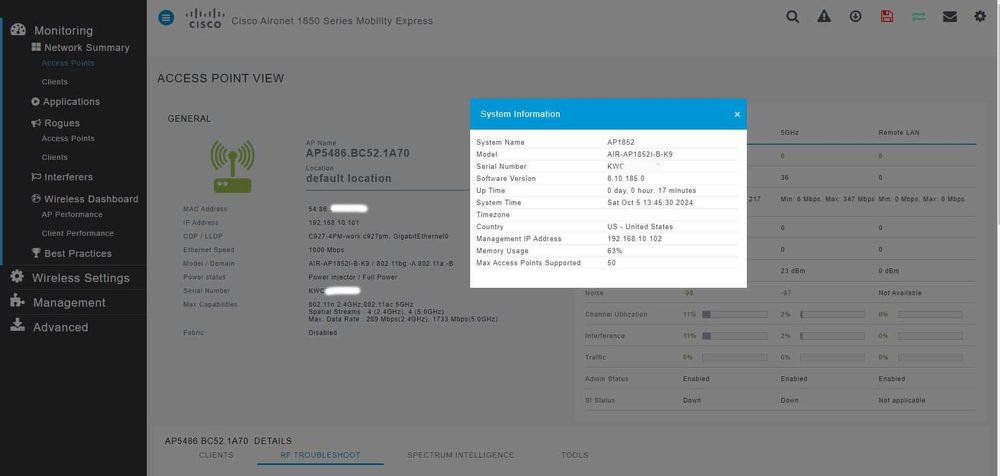Click the model value AIR-AP1852I-B-K9 in dialog
This screenshot has height=476, width=1000.
coord(640,154)
